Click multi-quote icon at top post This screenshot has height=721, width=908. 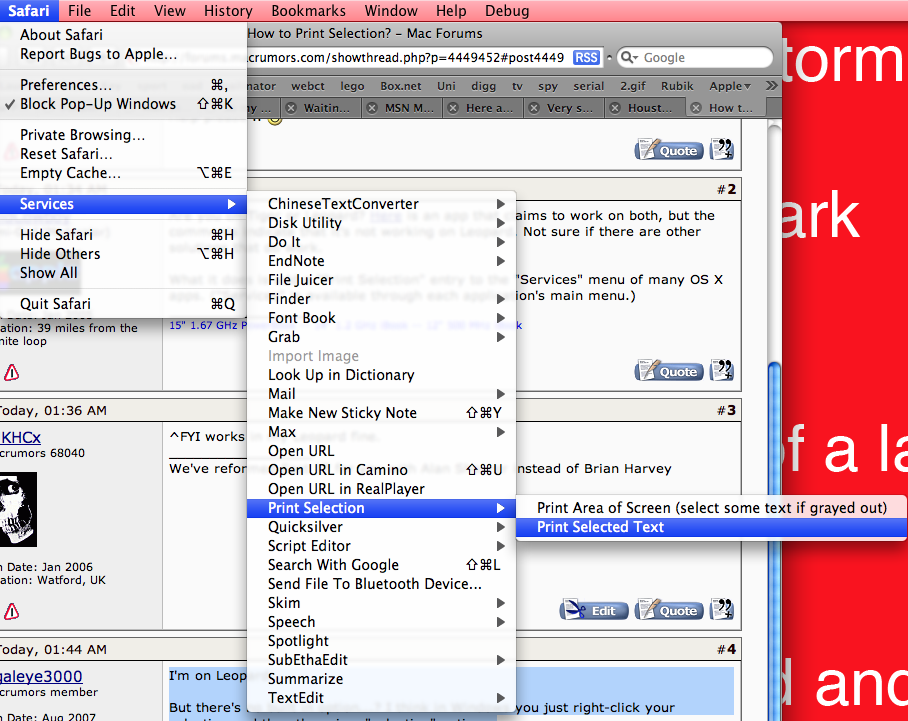(x=722, y=149)
